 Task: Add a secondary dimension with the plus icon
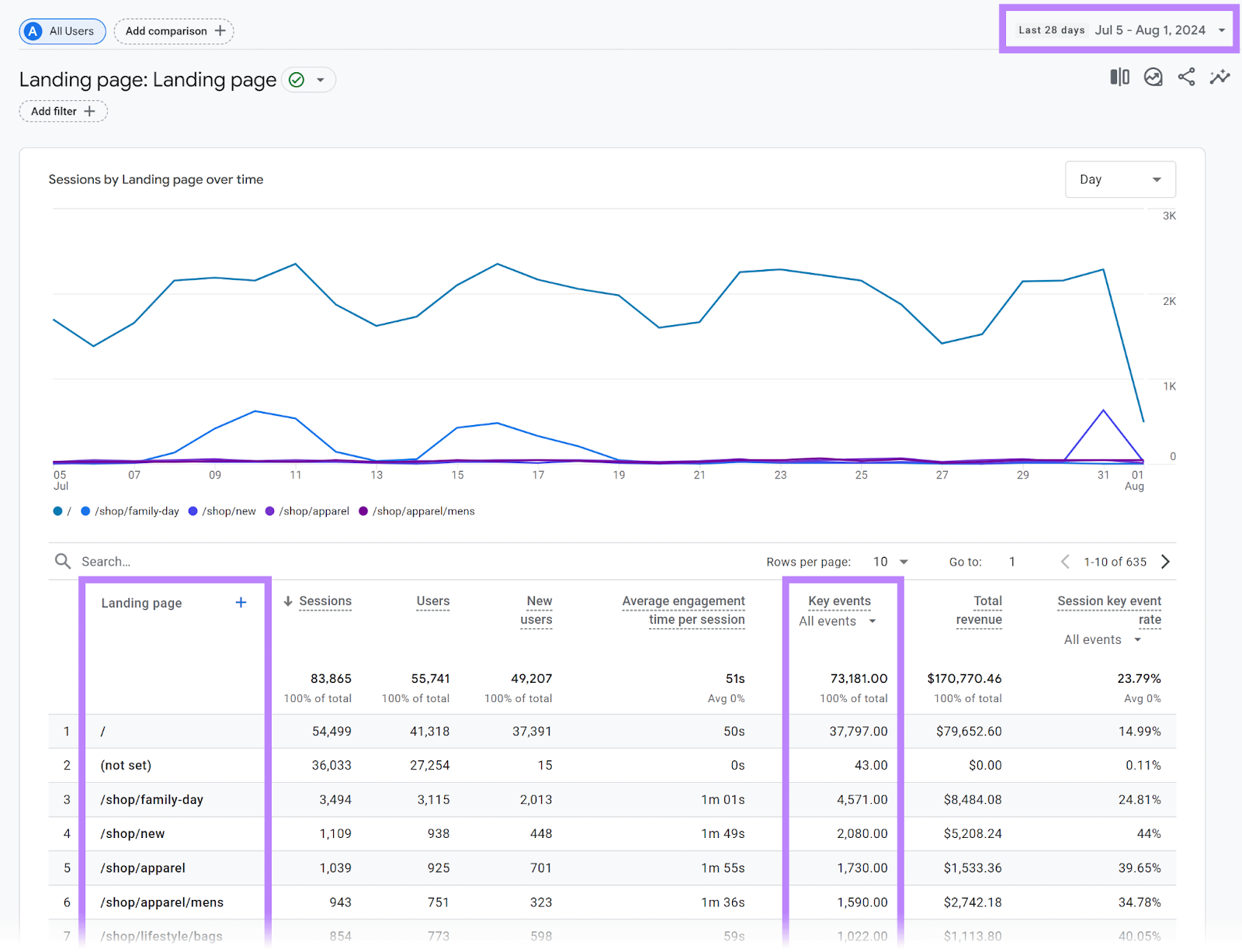tap(241, 602)
